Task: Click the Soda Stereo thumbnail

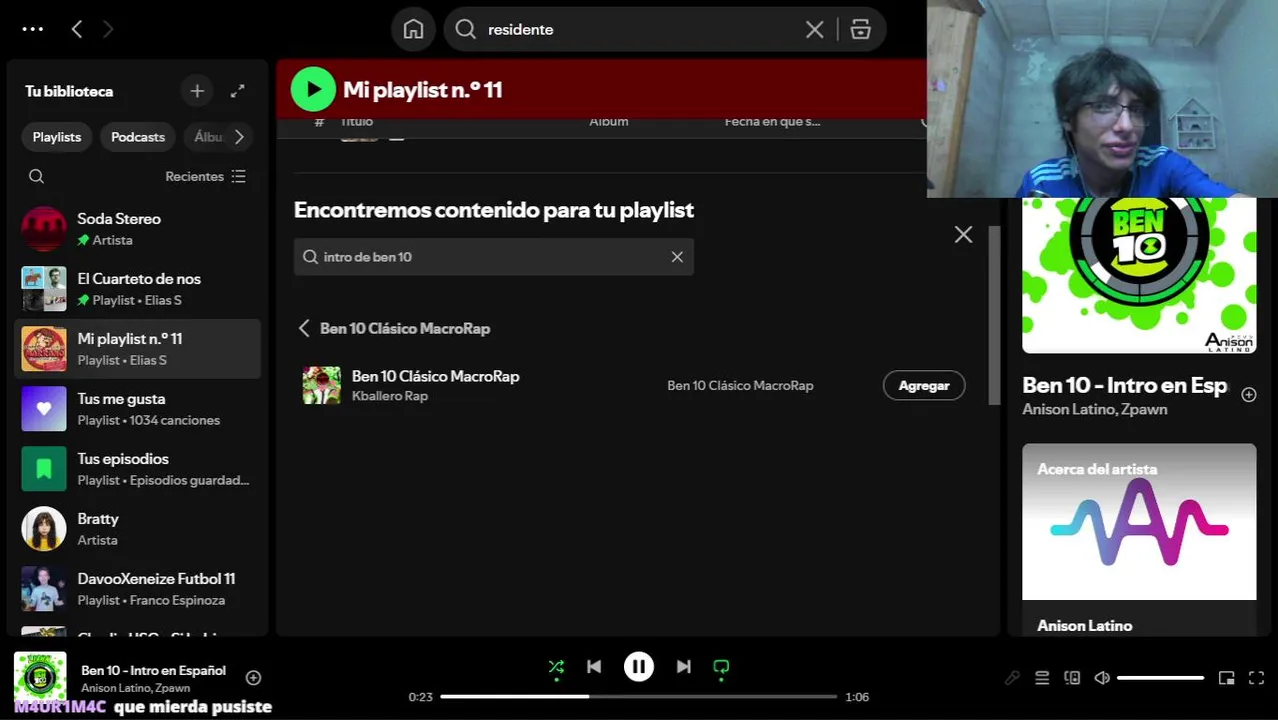Action: tap(44, 229)
